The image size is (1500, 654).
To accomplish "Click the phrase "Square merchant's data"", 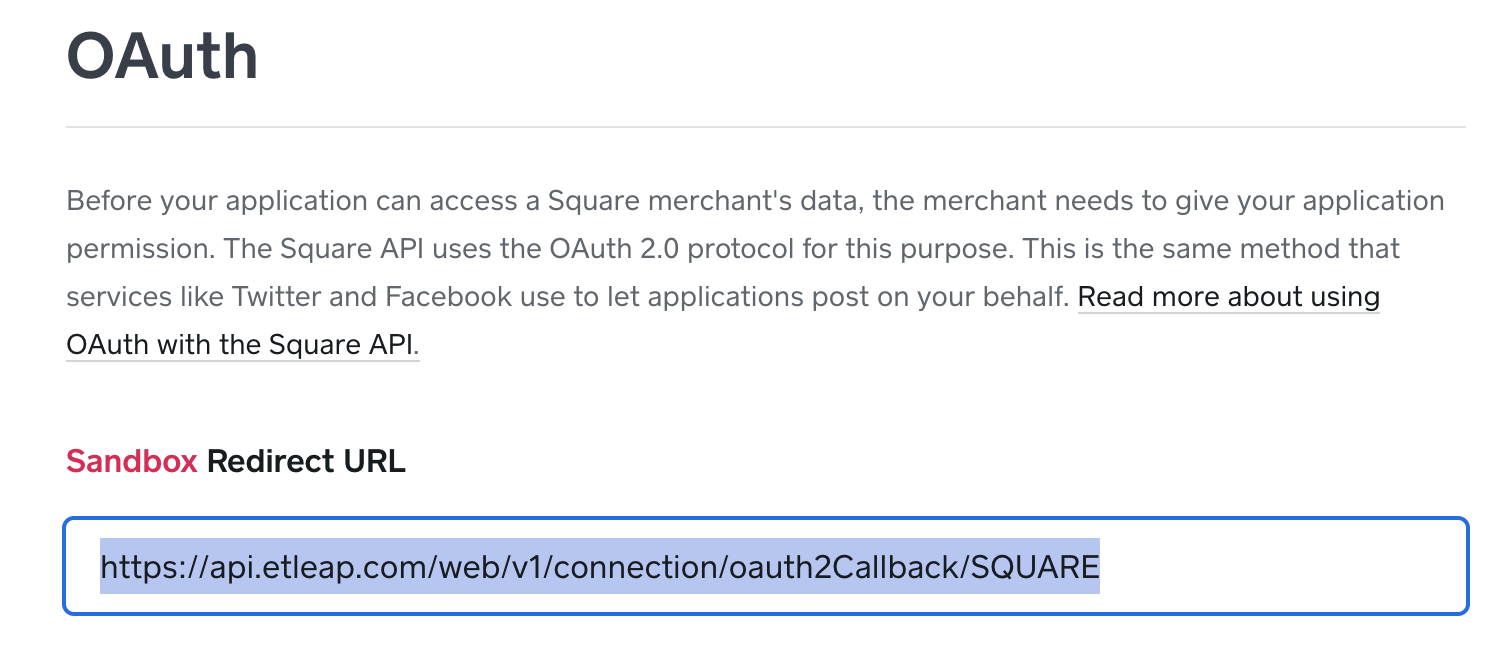I will (x=704, y=201).
